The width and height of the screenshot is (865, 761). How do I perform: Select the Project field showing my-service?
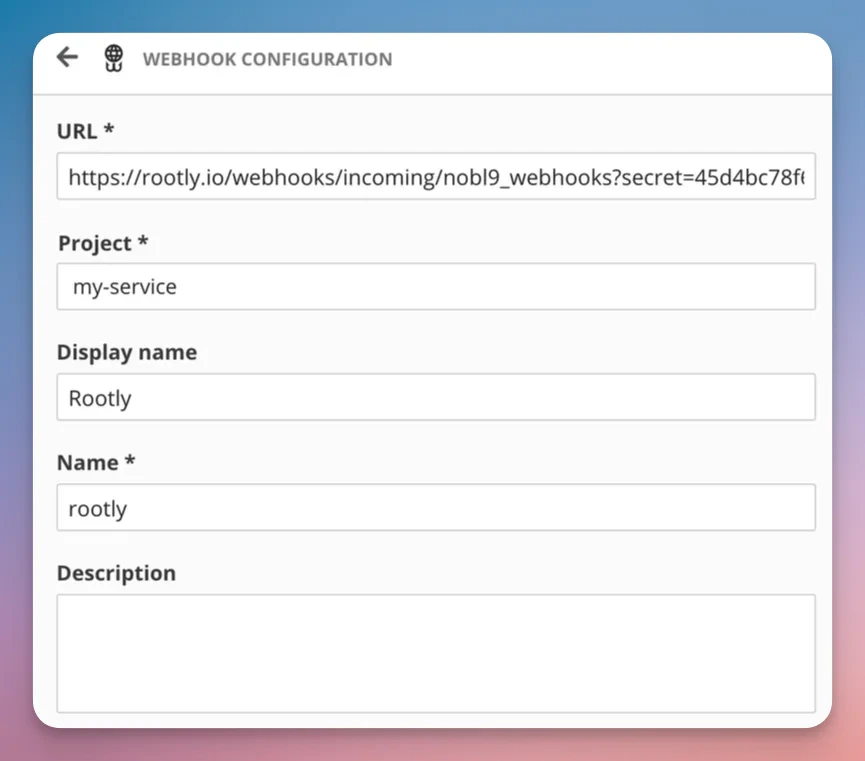(435, 286)
